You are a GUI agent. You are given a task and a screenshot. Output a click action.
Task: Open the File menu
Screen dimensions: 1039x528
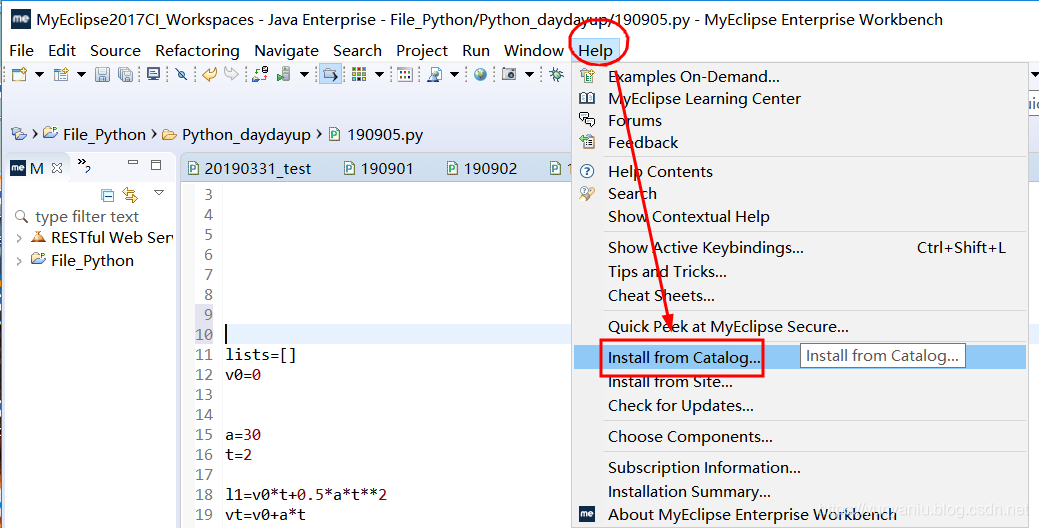(21, 51)
